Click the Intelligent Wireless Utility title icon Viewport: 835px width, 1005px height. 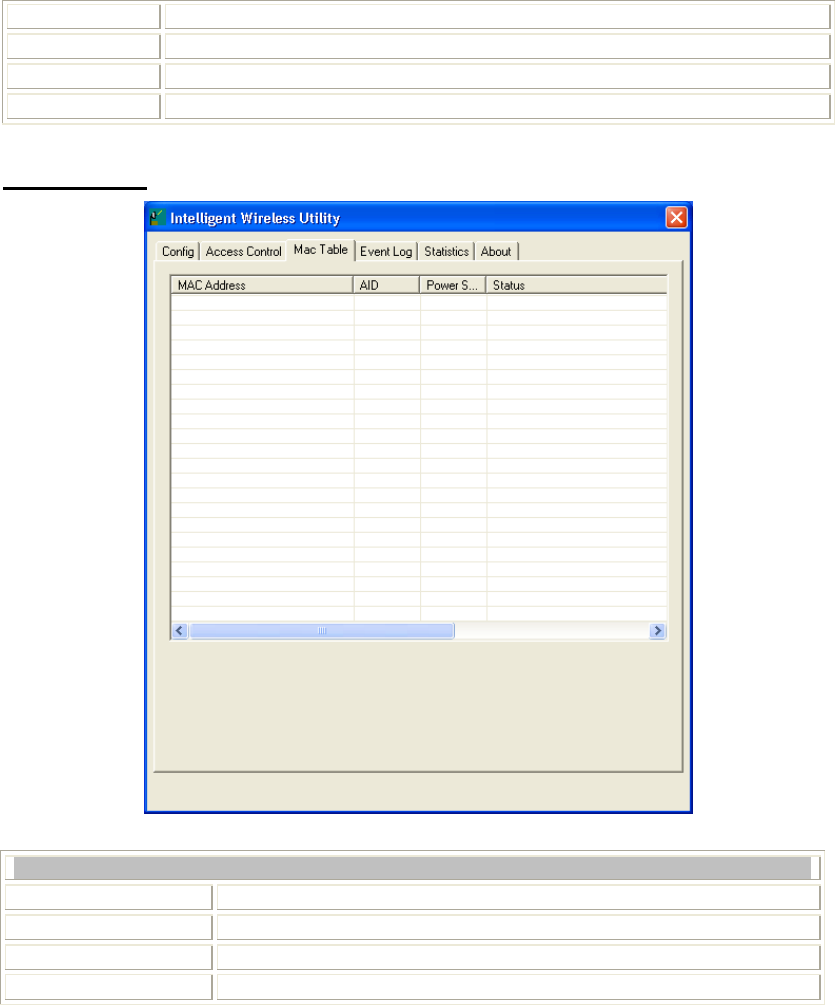pyautogui.click(x=158, y=217)
